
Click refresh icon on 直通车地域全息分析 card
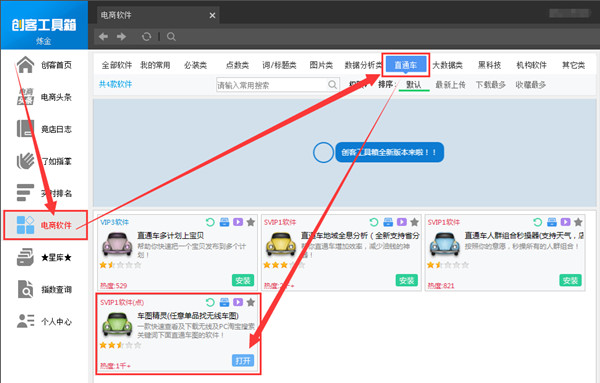click(x=374, y=222)
